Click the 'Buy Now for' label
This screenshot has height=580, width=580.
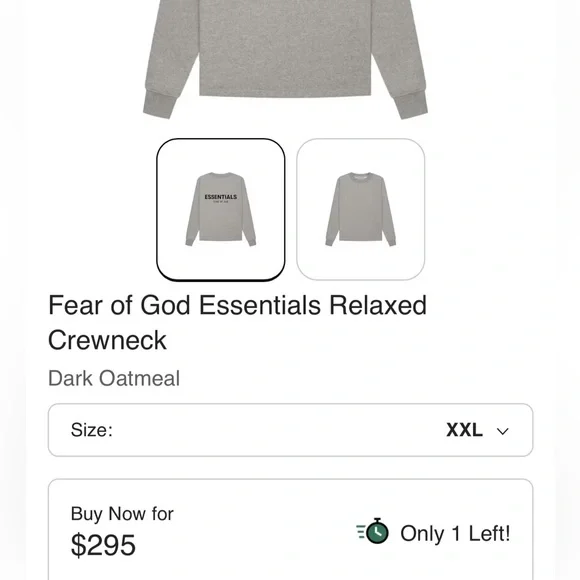coord(122,514)
